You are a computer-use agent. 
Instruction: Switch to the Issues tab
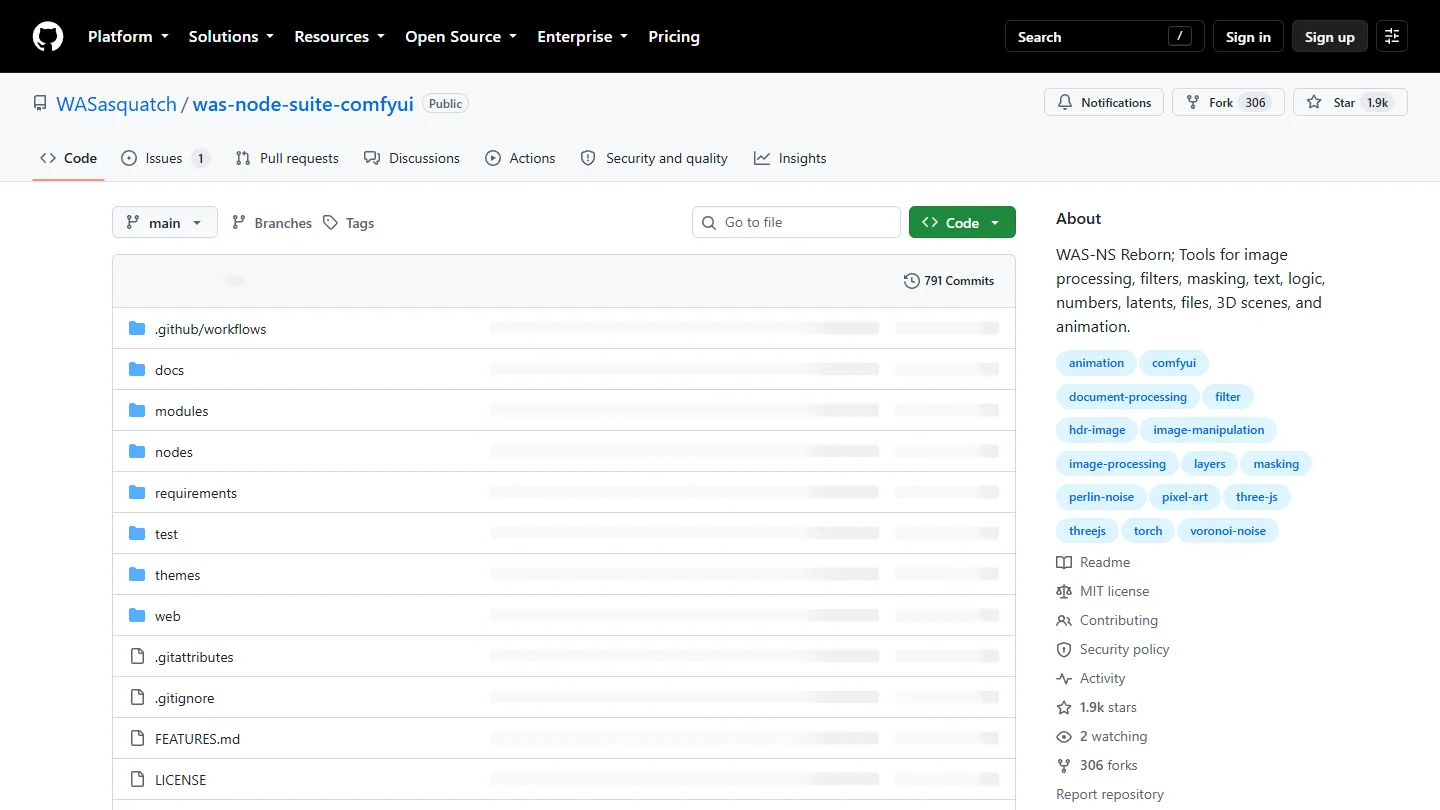pos(165,158)
